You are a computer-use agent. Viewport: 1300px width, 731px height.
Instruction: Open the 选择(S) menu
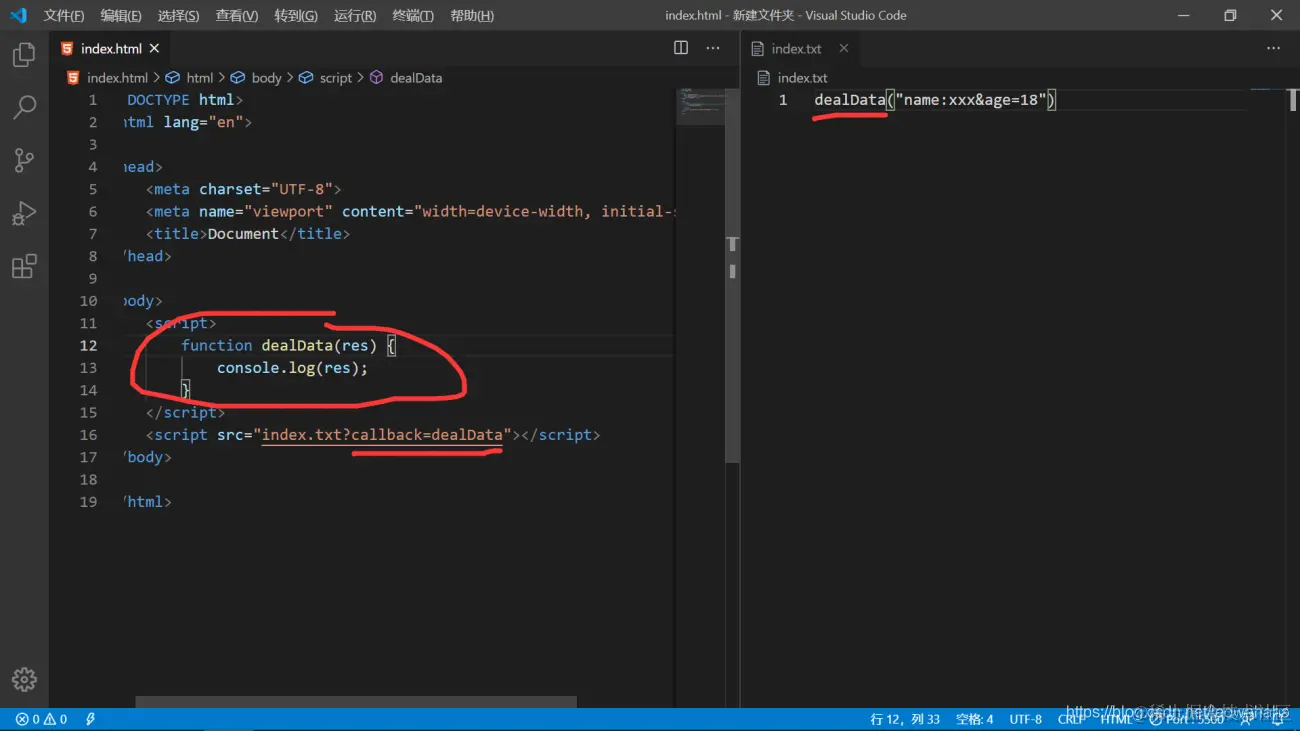(x=179, y=16)
